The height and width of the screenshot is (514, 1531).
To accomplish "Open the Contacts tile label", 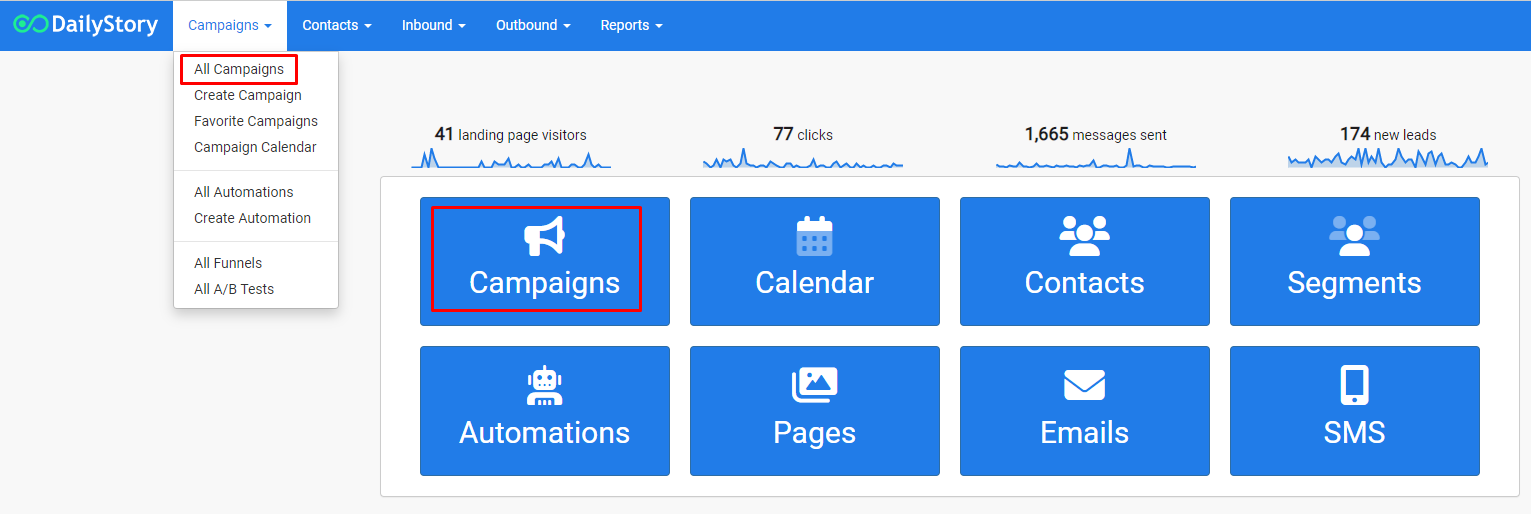I will pyautogui.click(x=1084, y=283).
